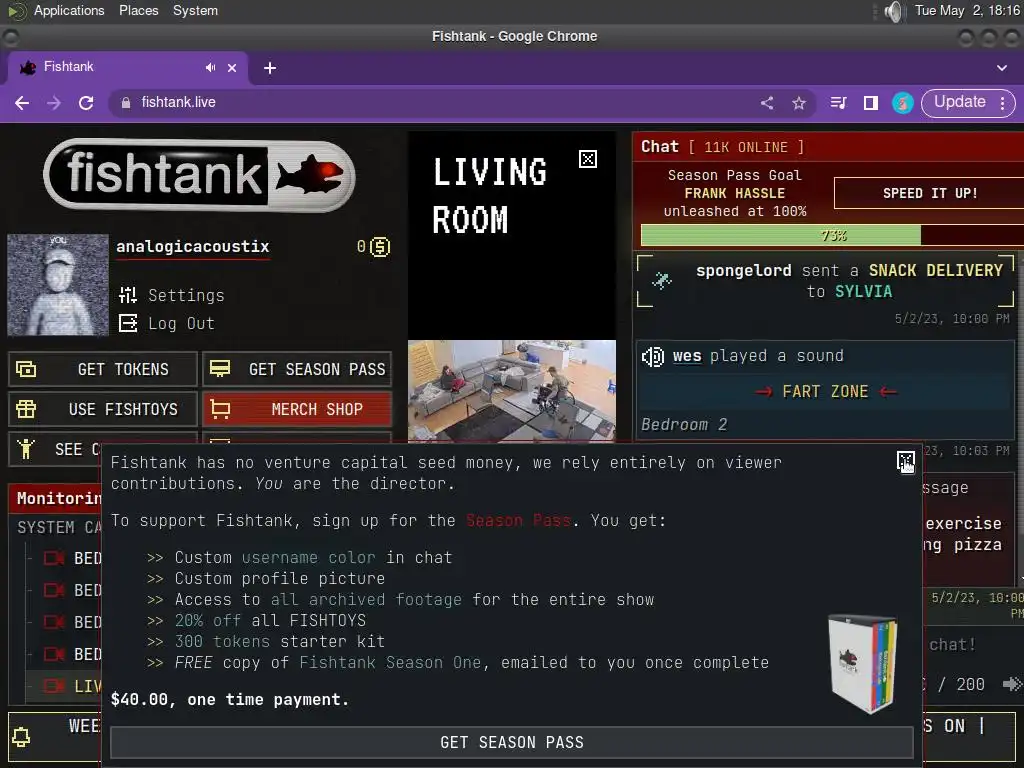The image size is (1024, 768).
Task: Click Chrome back arrow
Action: [x=22, y=103]
